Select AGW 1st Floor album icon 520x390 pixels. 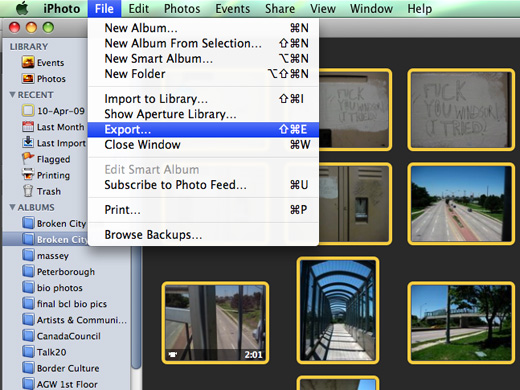(x=28, y=383)
